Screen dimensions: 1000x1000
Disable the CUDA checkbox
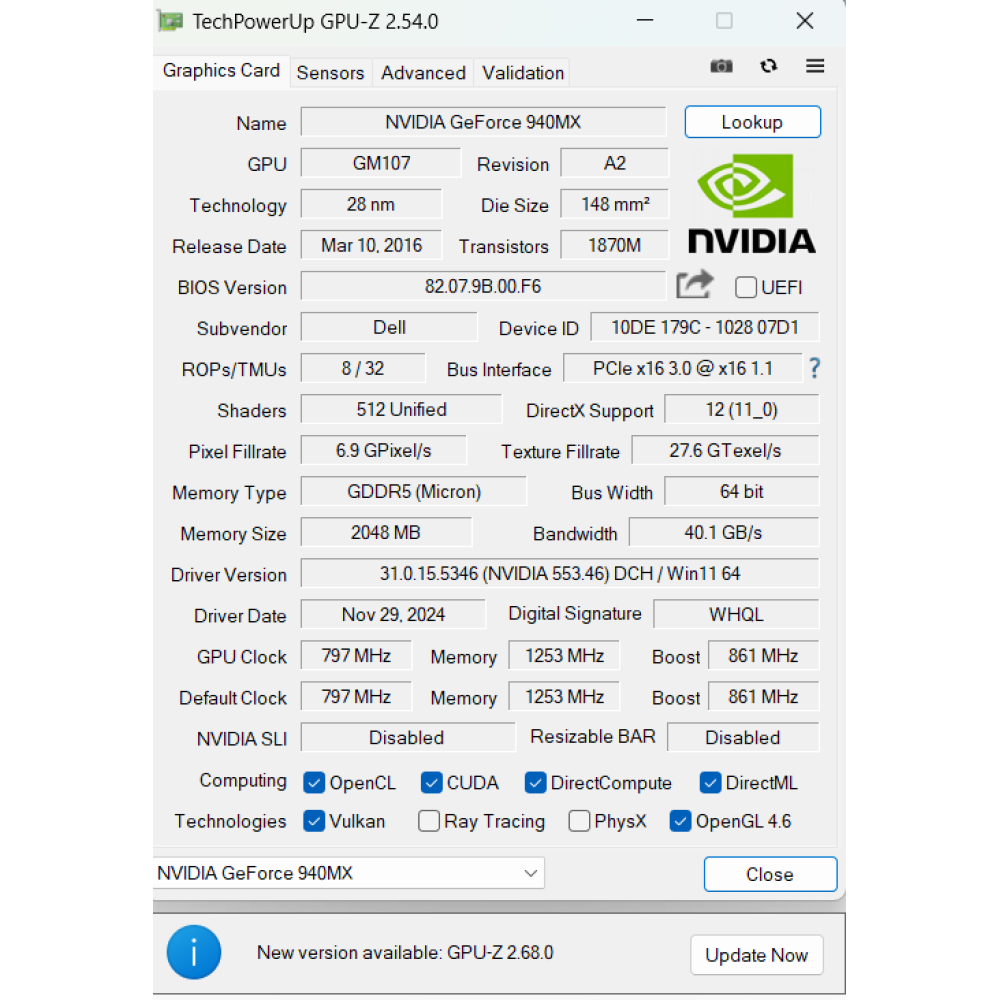point(431,783)
